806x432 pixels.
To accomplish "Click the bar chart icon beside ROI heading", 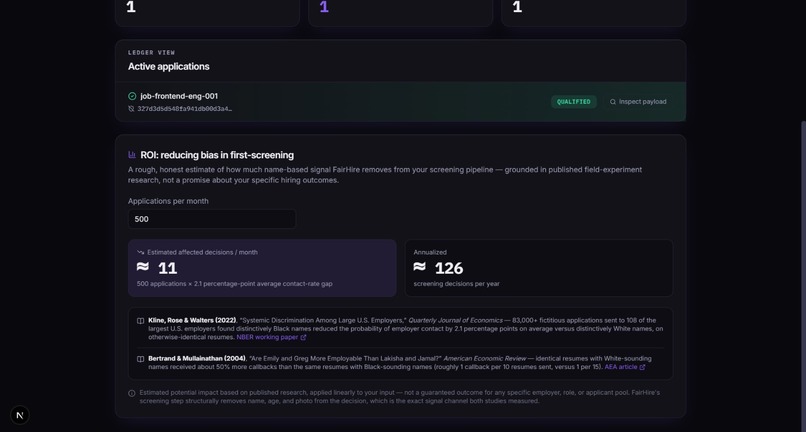I will point(132,155).
